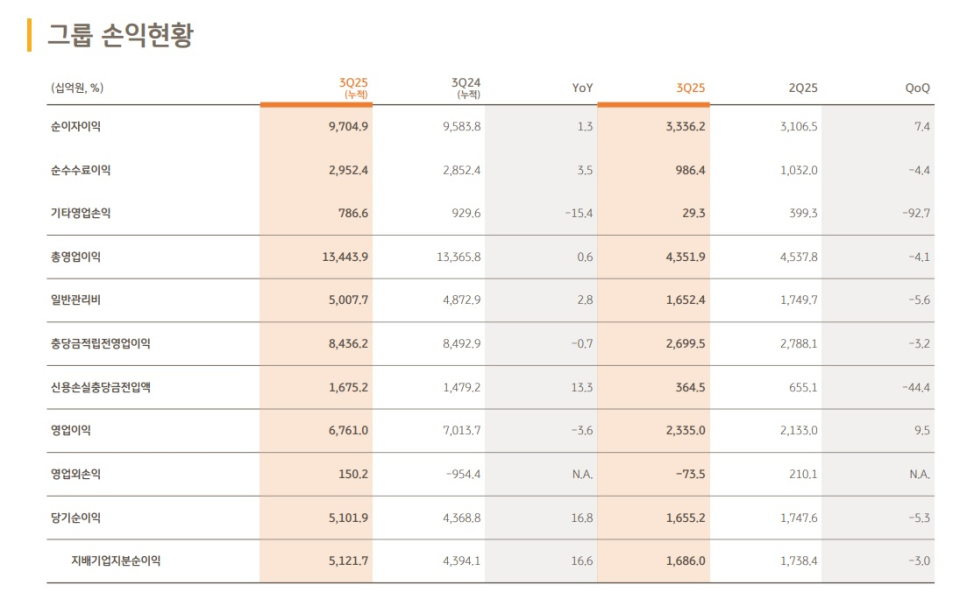Click the 9,704.9 net interest income cell
The image size is (960, 592).
tap(348, 127)
